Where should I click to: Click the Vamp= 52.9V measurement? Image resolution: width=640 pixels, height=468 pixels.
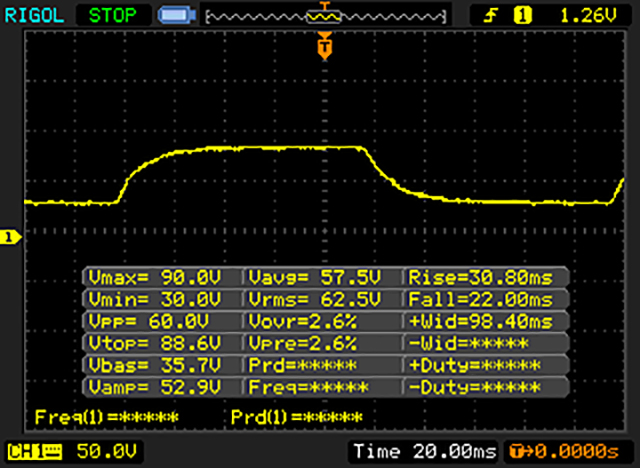pos(155,387)
